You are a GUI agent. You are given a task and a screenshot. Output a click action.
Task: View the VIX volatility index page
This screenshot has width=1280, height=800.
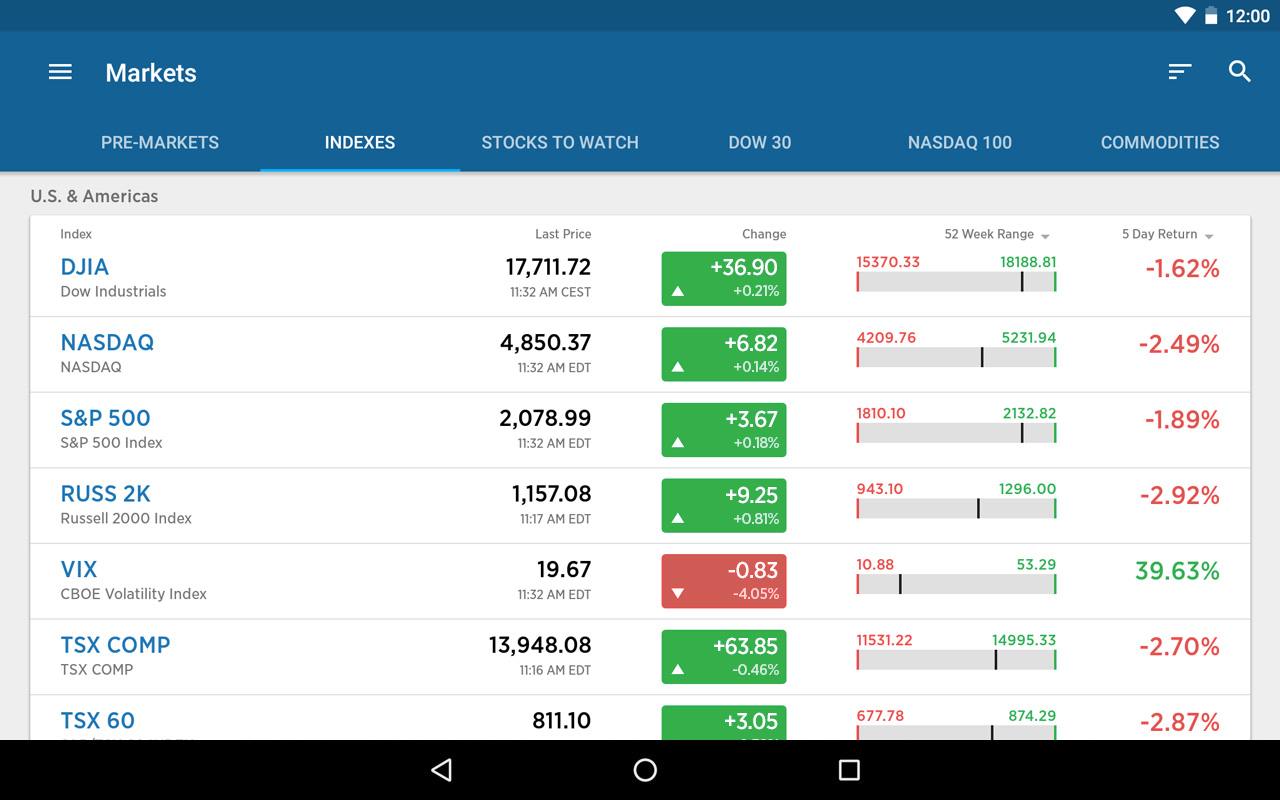click(79, 569)
